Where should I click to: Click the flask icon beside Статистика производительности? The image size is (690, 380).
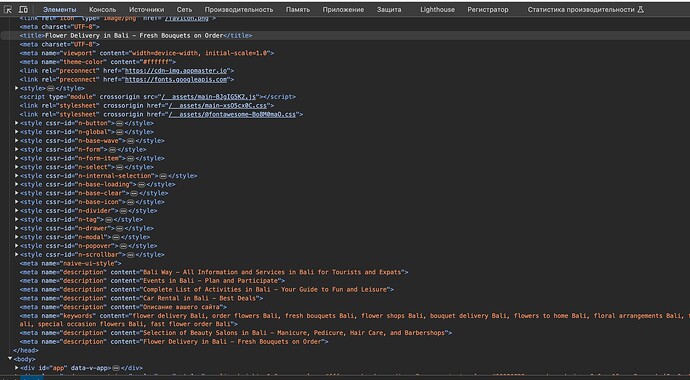pos(641,10)
